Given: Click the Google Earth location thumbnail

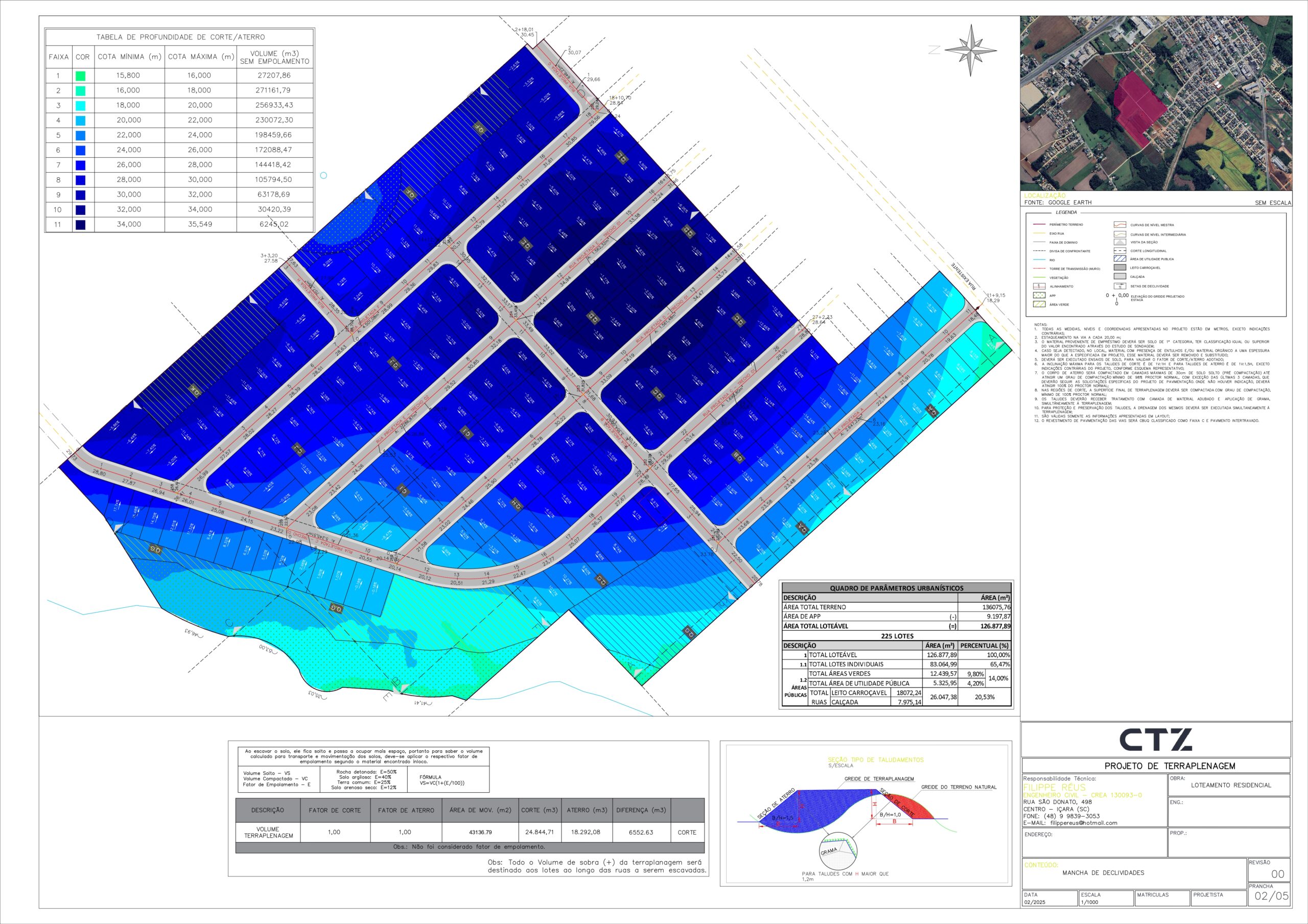Looking at the screenshot, I should [1156, 103].
